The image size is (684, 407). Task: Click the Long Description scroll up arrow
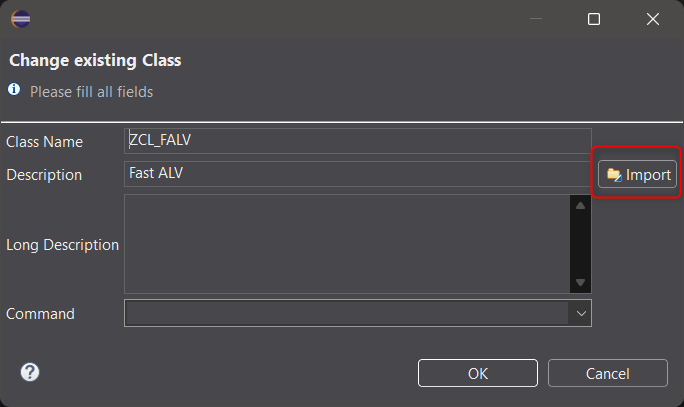point(580,205)
